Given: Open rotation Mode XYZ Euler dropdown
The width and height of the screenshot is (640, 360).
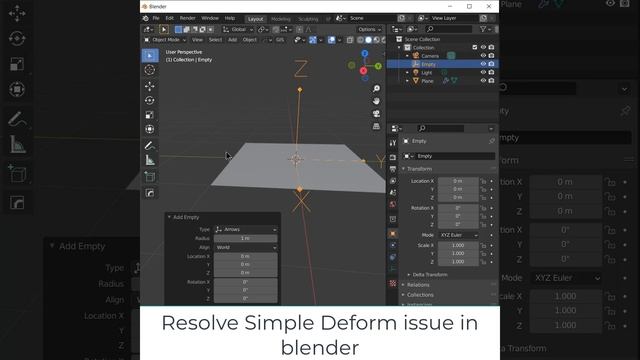Looking at the screenshot, I should (458, 235).
